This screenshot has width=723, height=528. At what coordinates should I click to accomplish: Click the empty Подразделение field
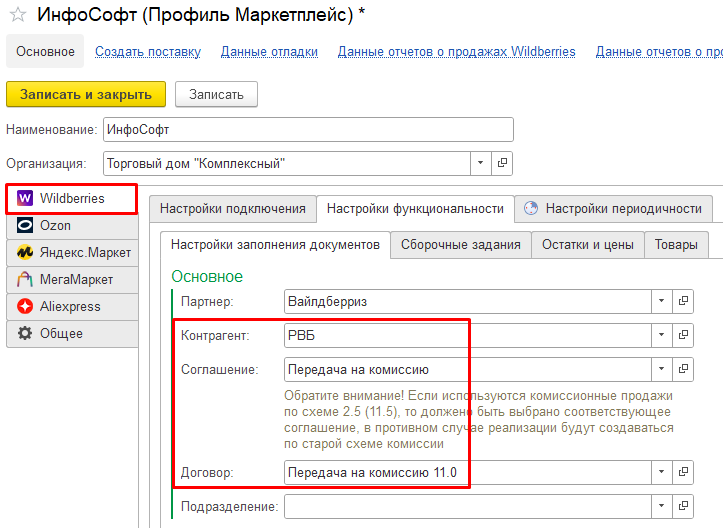point(468,506)
